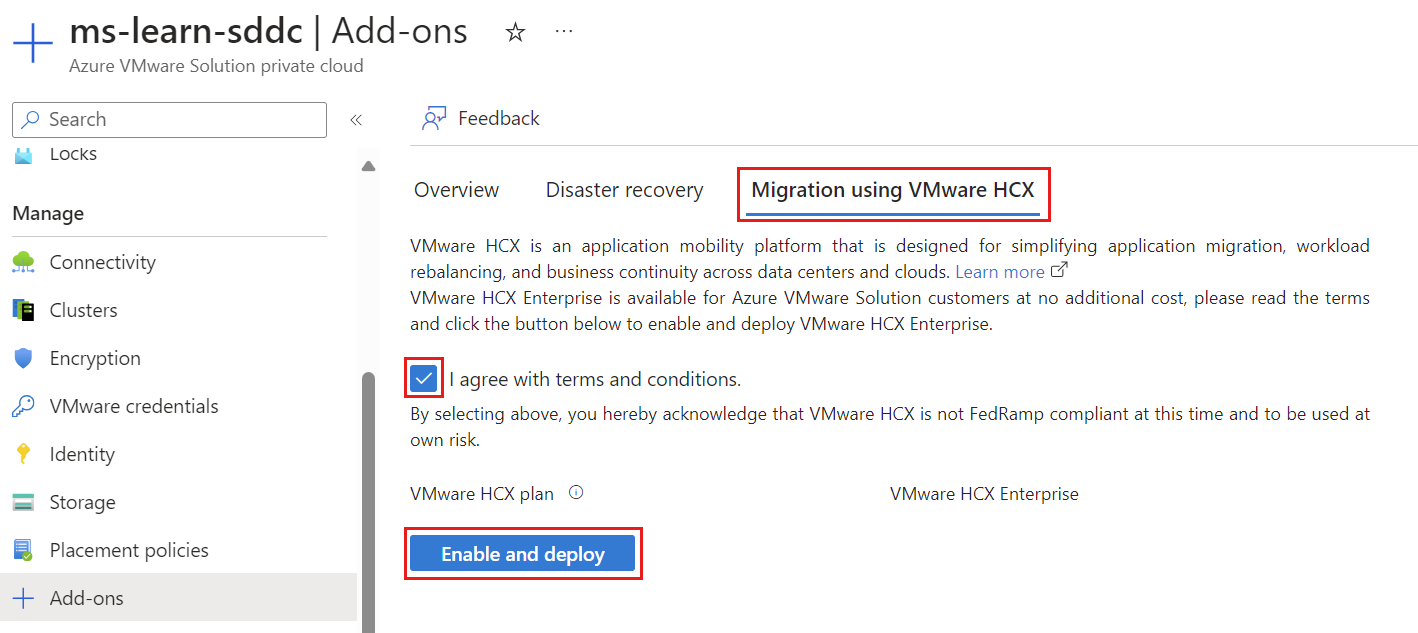Click the Encryption shield icon
Image resolution: width=1418 pixels, height=633 pixels.
pyautogui.click(x=22, y=357)
